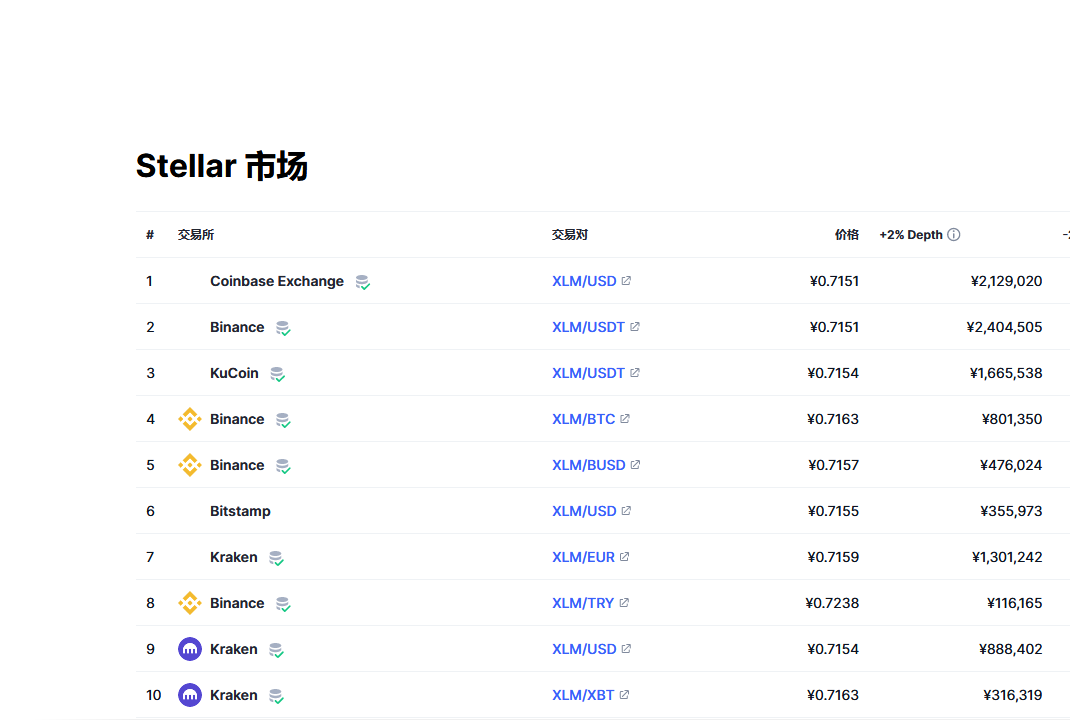Select depth value ¥2,129,020

1007,281
